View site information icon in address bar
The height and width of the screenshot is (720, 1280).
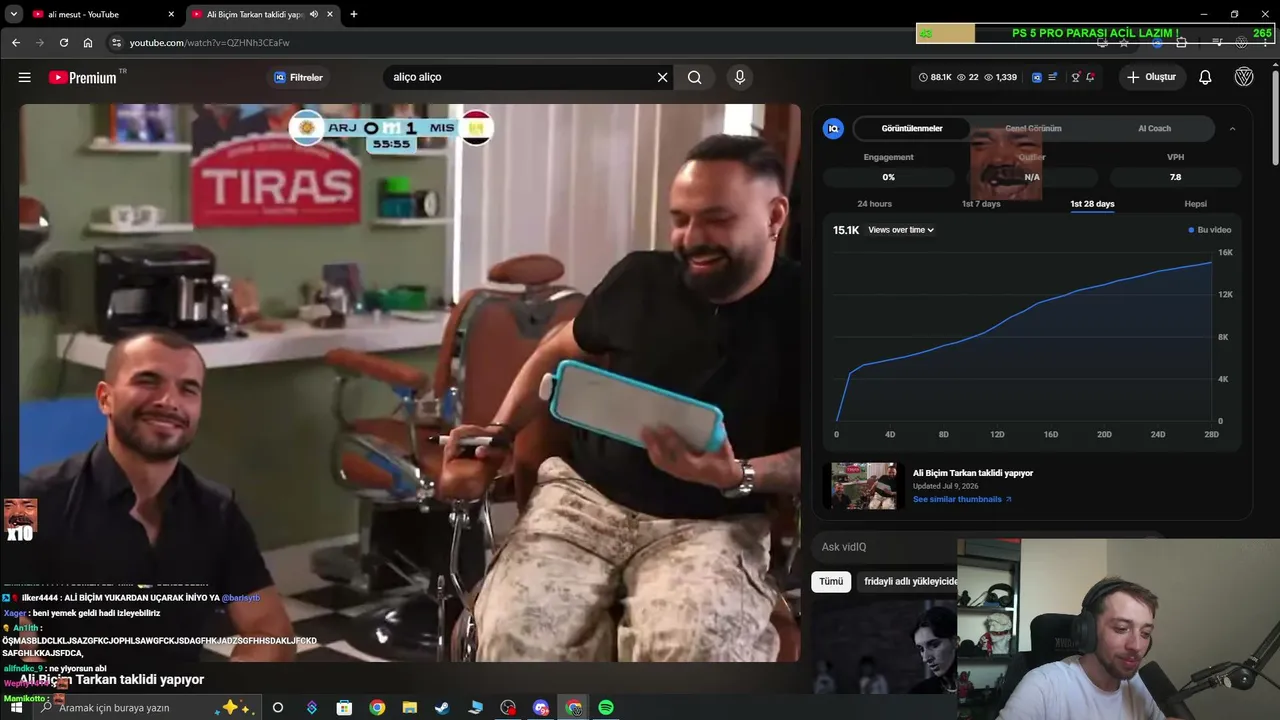116,42
